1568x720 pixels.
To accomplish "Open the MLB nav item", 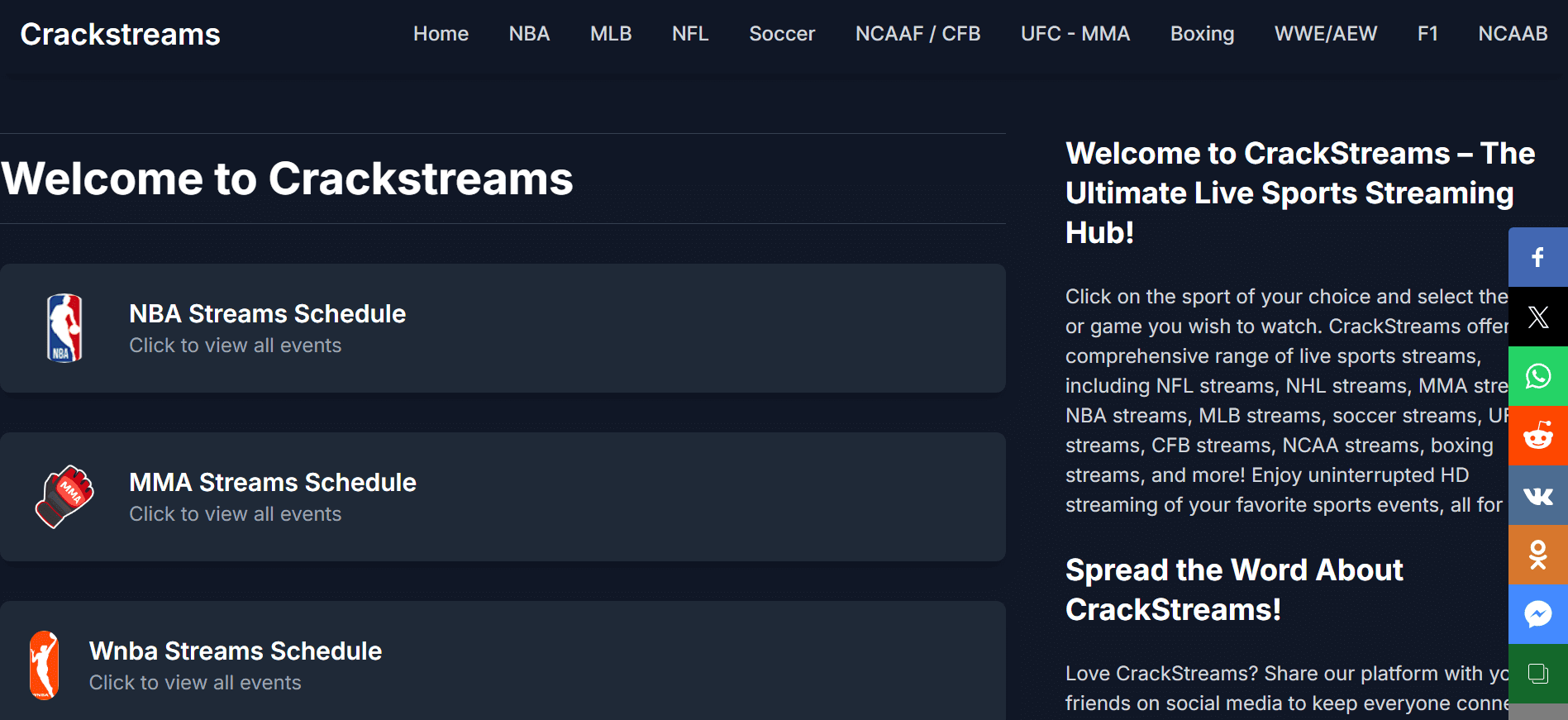I will point(611,34).
